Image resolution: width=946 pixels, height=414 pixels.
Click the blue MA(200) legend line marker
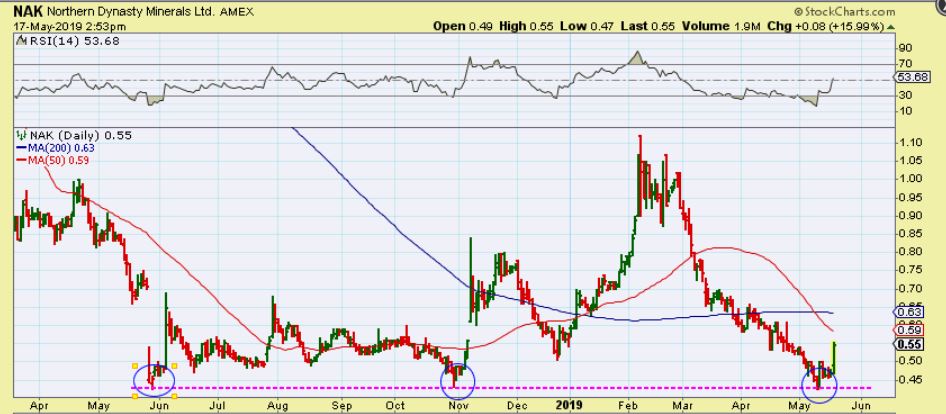(22, 148)
